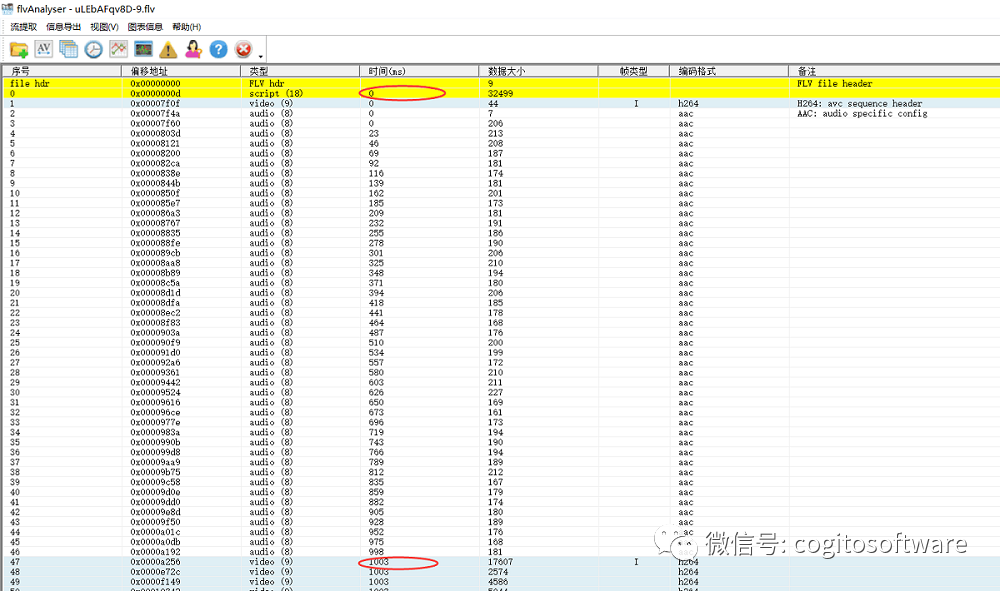The width and height of the screenshot is (1000, 591).
Task: Click the open file folder icon
Action: tap(19, 49)
